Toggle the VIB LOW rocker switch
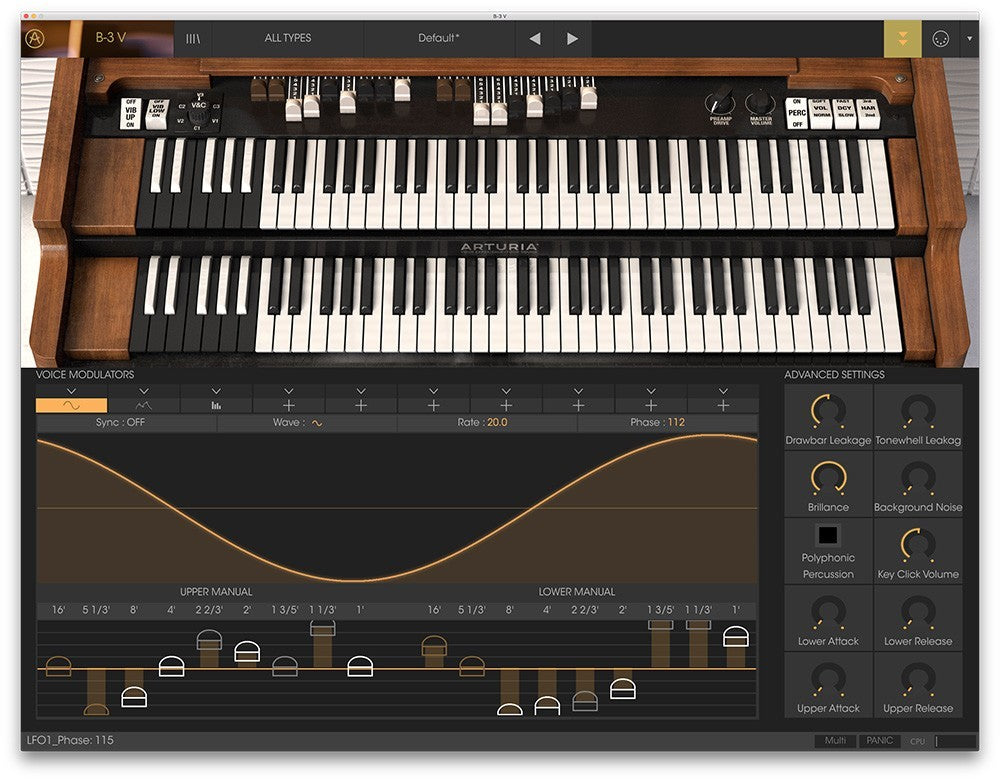This screenshot has width=1000, height=781. click(x=156, y=114)
